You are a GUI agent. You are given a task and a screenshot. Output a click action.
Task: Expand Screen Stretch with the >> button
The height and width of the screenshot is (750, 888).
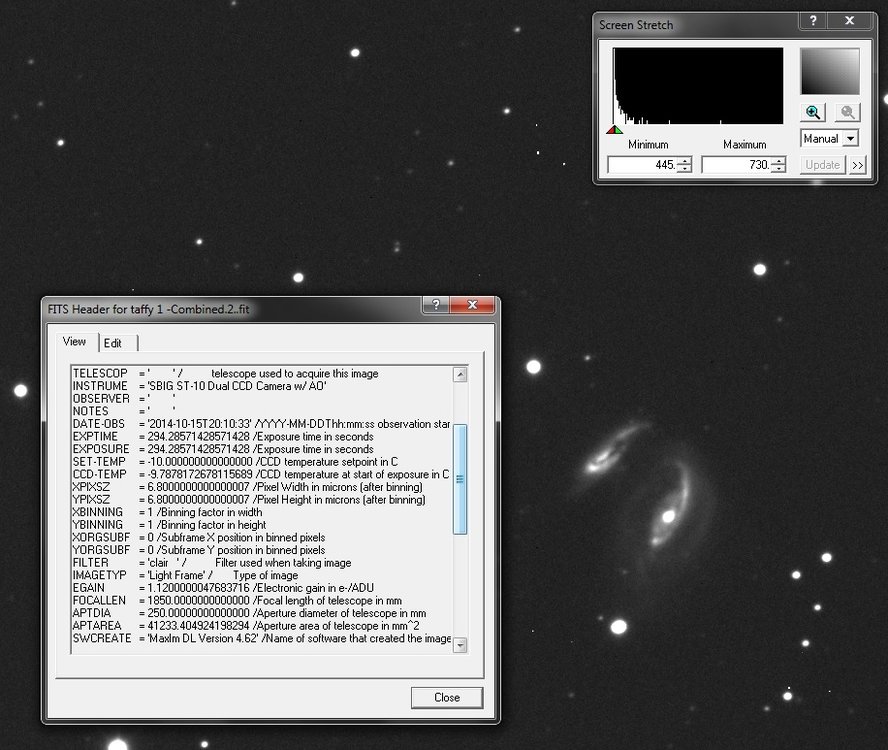pos(857,165)
